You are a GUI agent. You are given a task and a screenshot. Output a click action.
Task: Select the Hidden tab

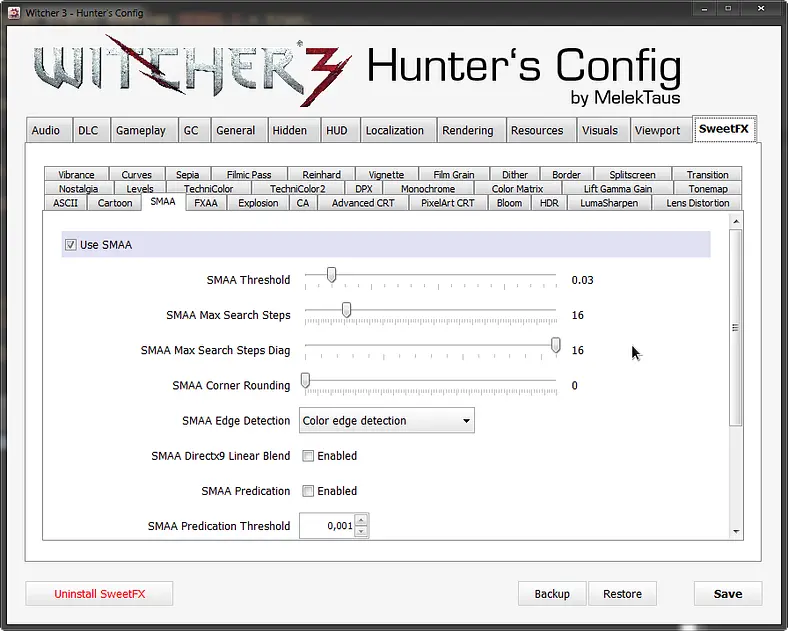294,131
